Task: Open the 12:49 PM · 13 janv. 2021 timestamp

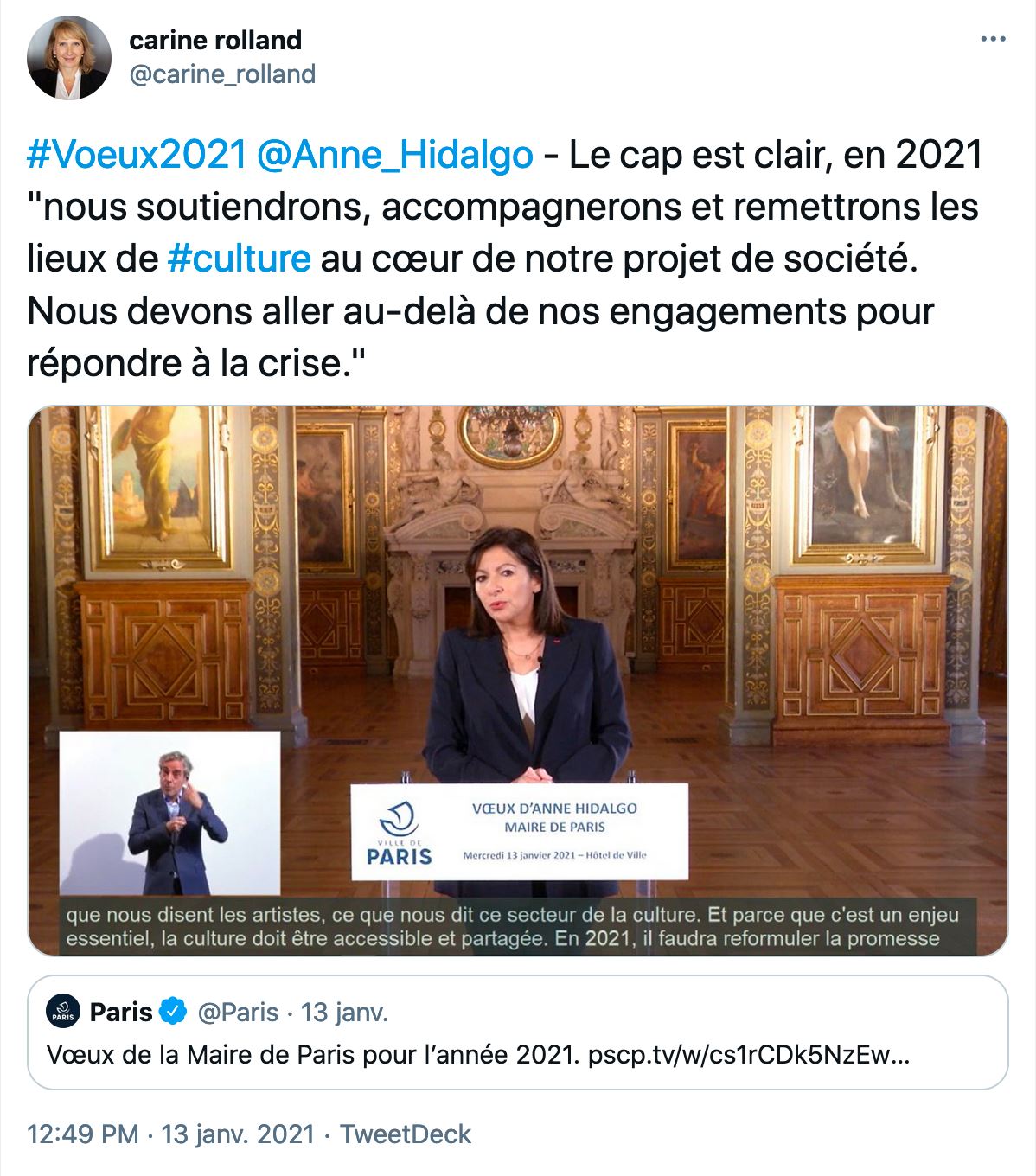Action: (170, 1134)
